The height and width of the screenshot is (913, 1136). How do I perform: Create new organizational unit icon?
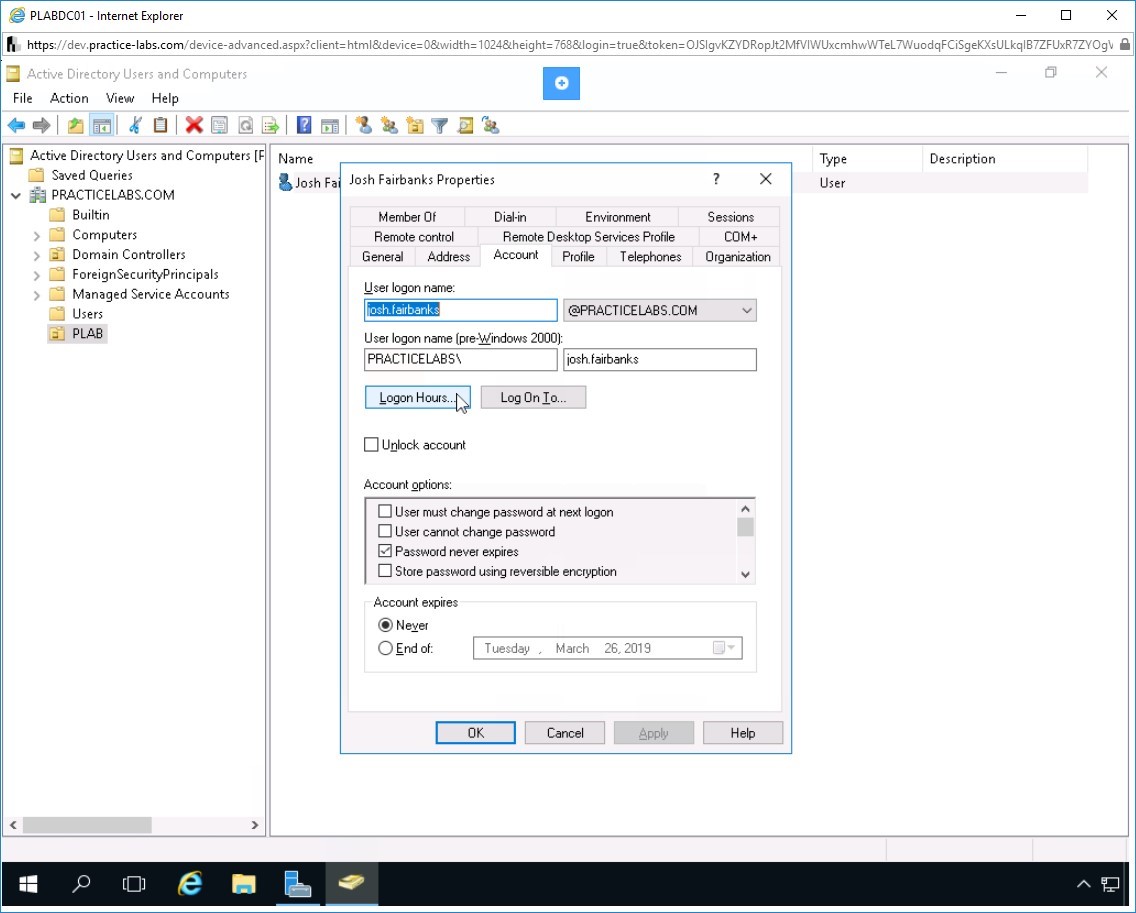414,125
